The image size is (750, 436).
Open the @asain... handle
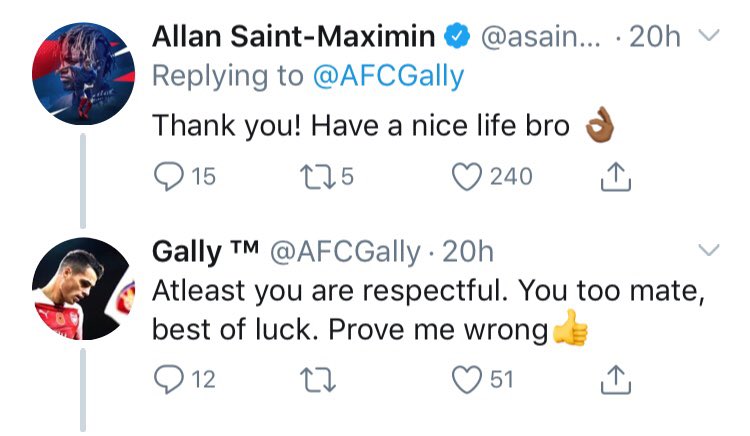pyautogui.click(x=540, y=36)
